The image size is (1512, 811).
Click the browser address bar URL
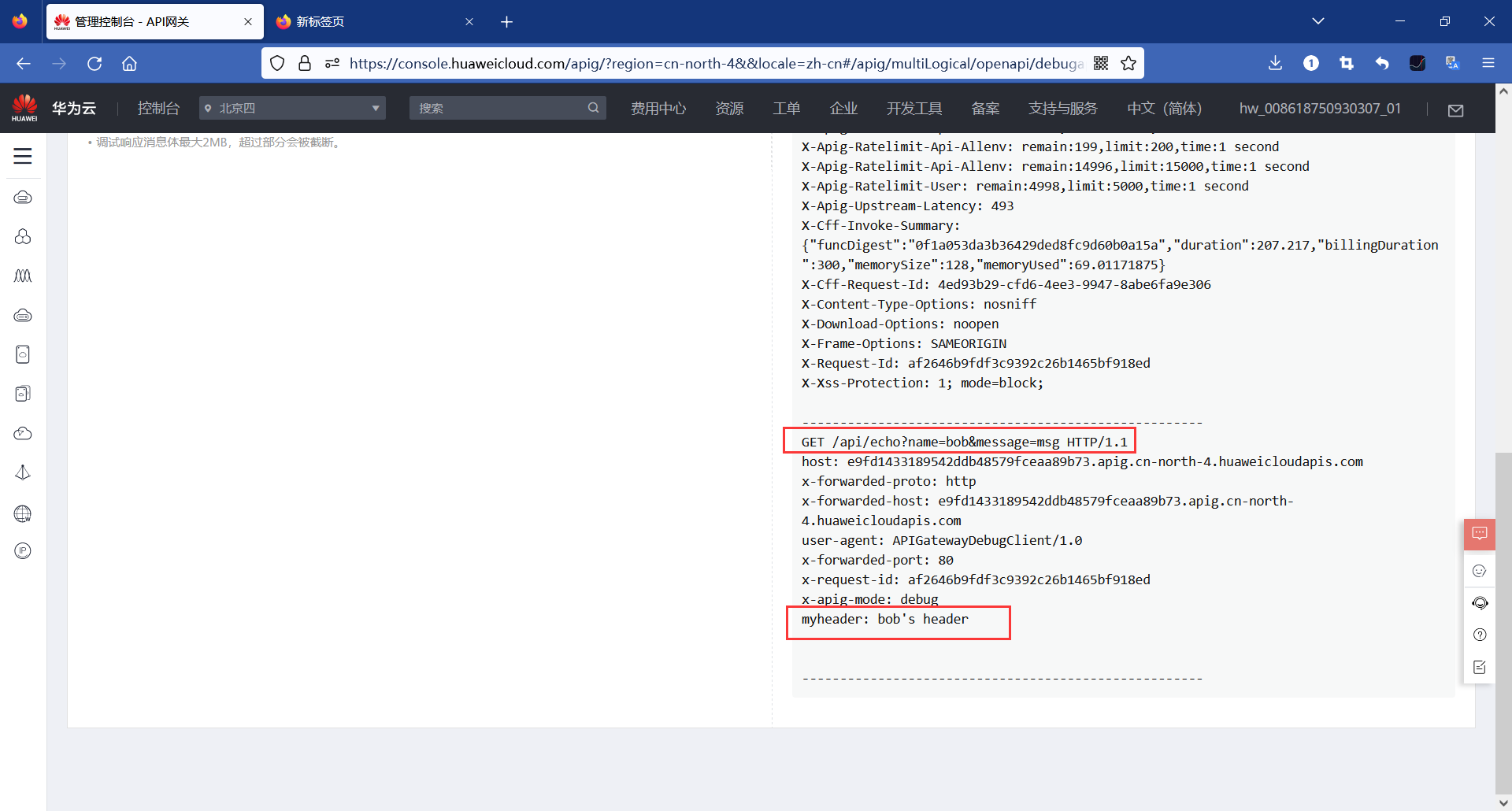pos(716,63)
